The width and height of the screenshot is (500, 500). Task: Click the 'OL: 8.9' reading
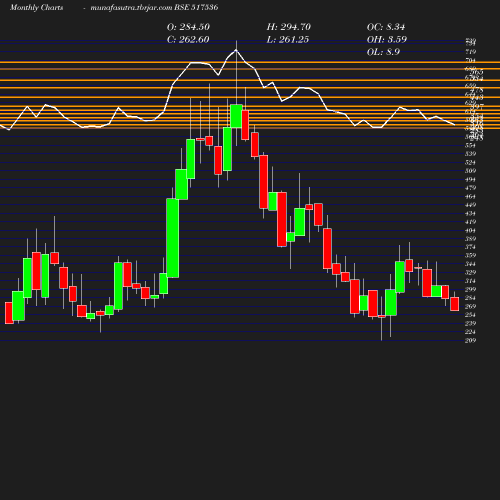coord(383,52)
